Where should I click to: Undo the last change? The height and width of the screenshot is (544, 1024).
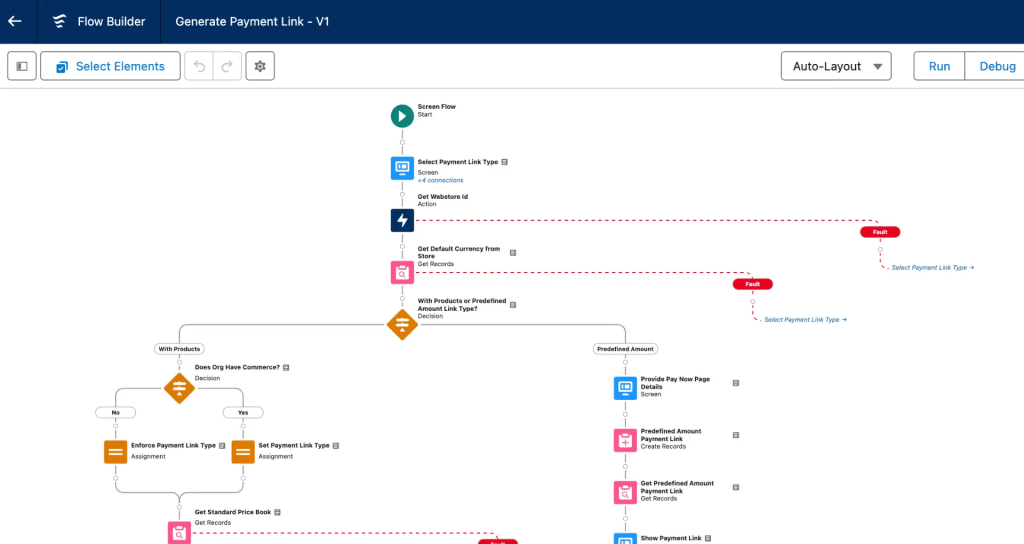[199, 66]
